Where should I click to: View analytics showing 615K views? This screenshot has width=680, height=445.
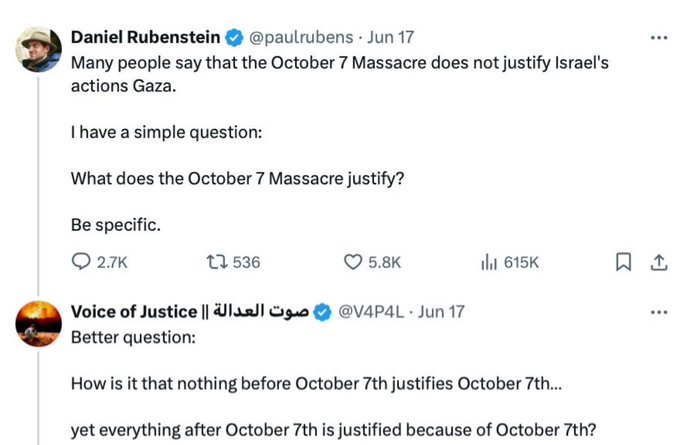pyautogui.click(x=489, y=262)
